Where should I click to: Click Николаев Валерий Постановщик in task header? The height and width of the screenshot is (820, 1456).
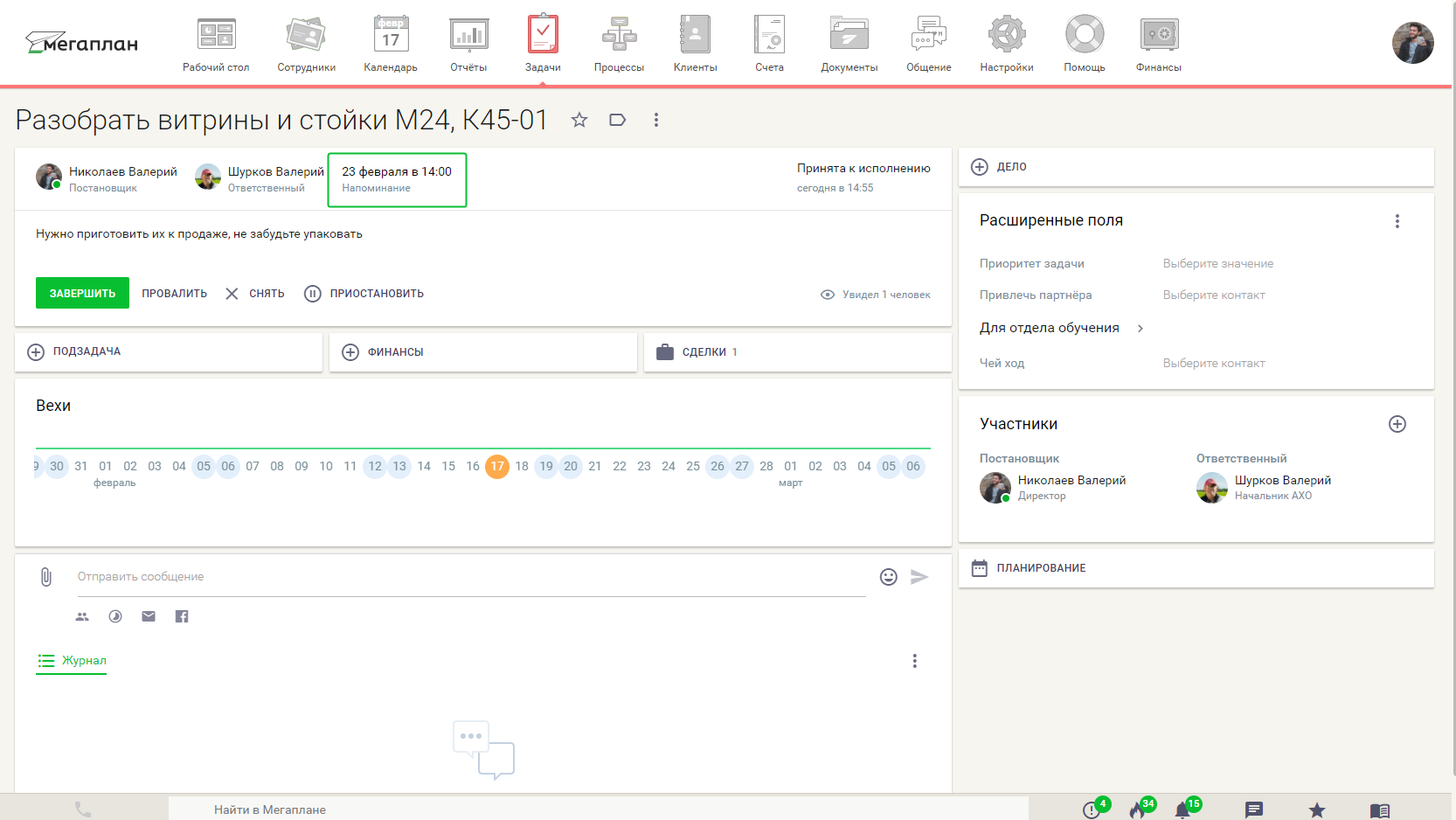[x=107, y=177]
